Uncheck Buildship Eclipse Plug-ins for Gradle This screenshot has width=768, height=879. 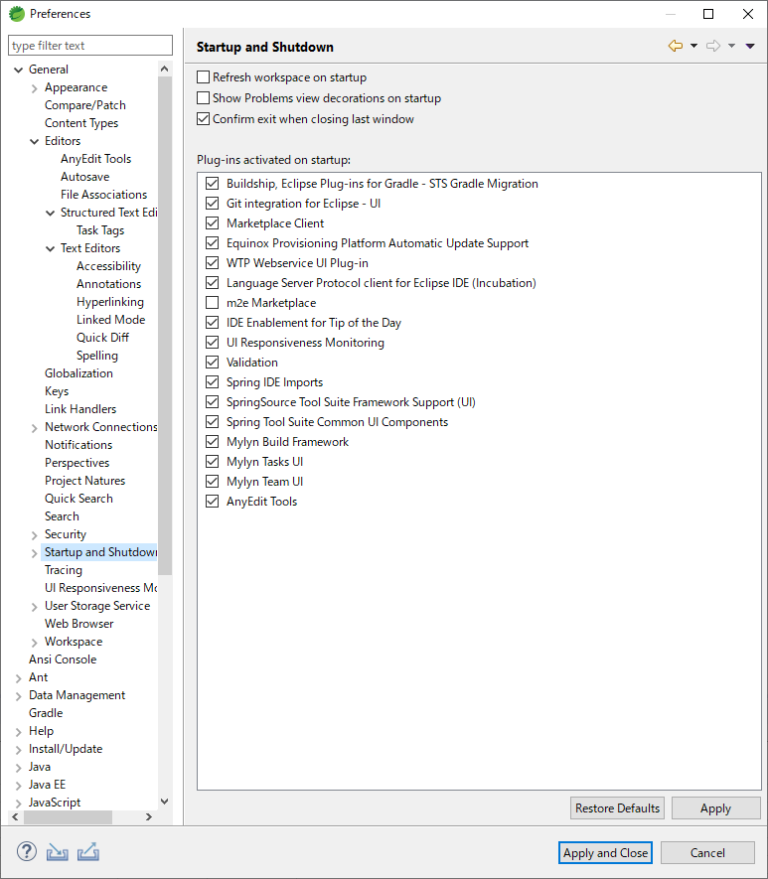212,183
